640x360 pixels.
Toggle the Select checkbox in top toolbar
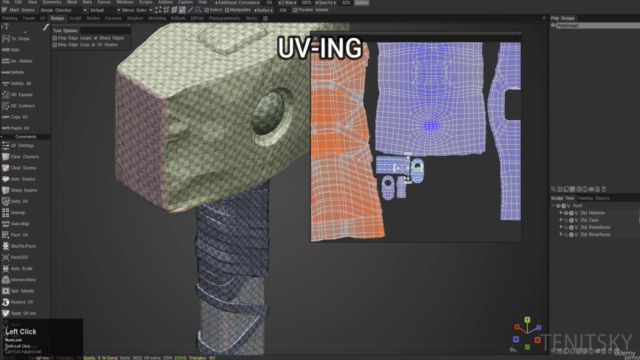[x=207, y=10]
